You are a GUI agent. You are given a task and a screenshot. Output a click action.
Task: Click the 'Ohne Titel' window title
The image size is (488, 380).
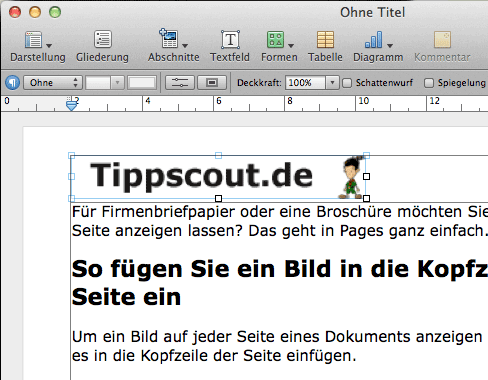[x=372, y=13]
